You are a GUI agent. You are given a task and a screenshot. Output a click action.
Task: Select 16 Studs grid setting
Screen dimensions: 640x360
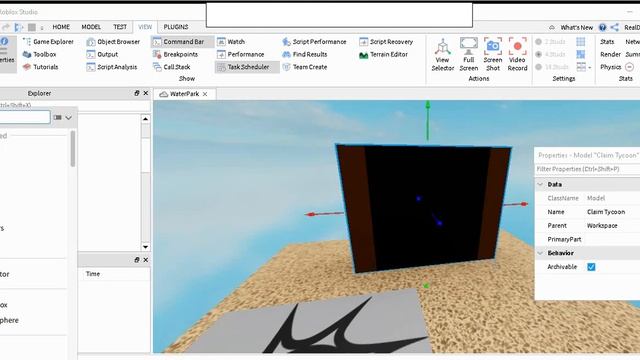point(552,67)
